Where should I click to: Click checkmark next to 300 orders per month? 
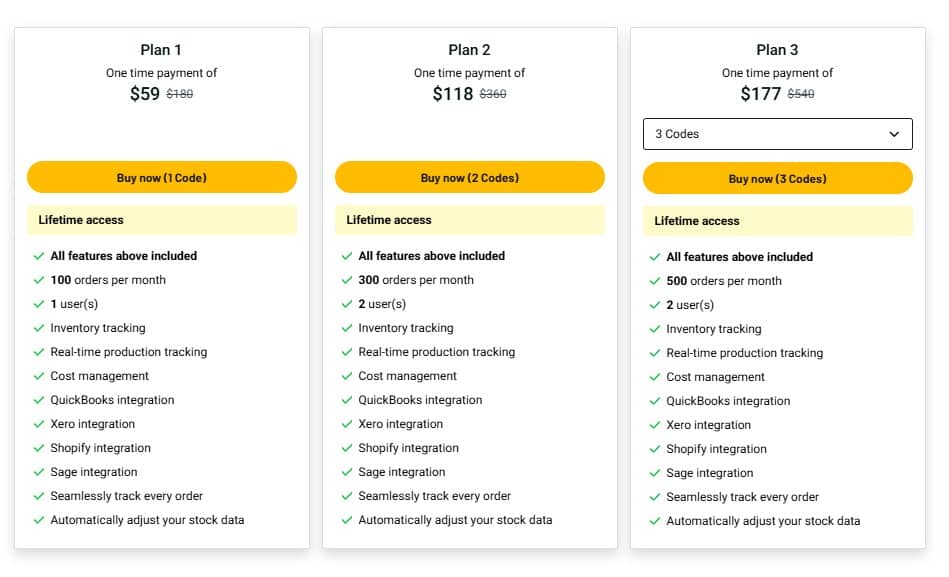coord(347,280)
